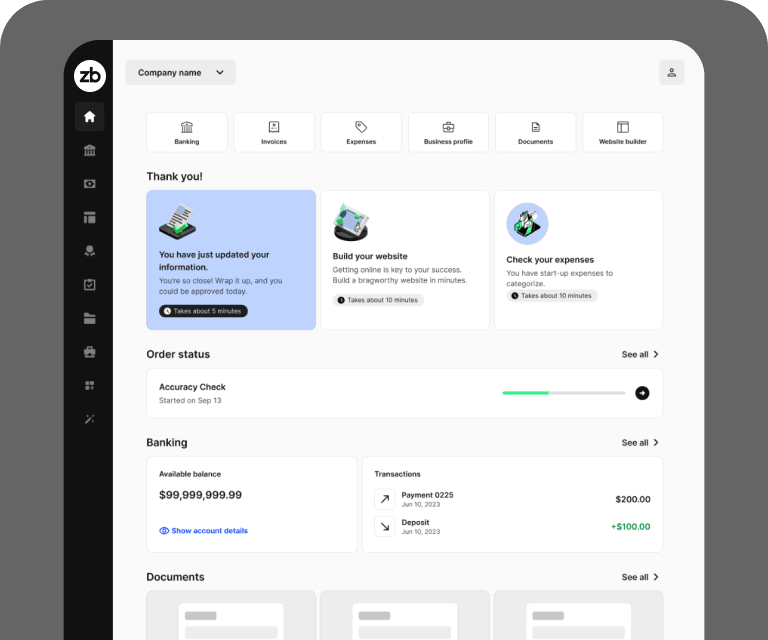This screenshot has height=640, width=768.
Task: Select the Deposit transaction label
Action: 415,522
